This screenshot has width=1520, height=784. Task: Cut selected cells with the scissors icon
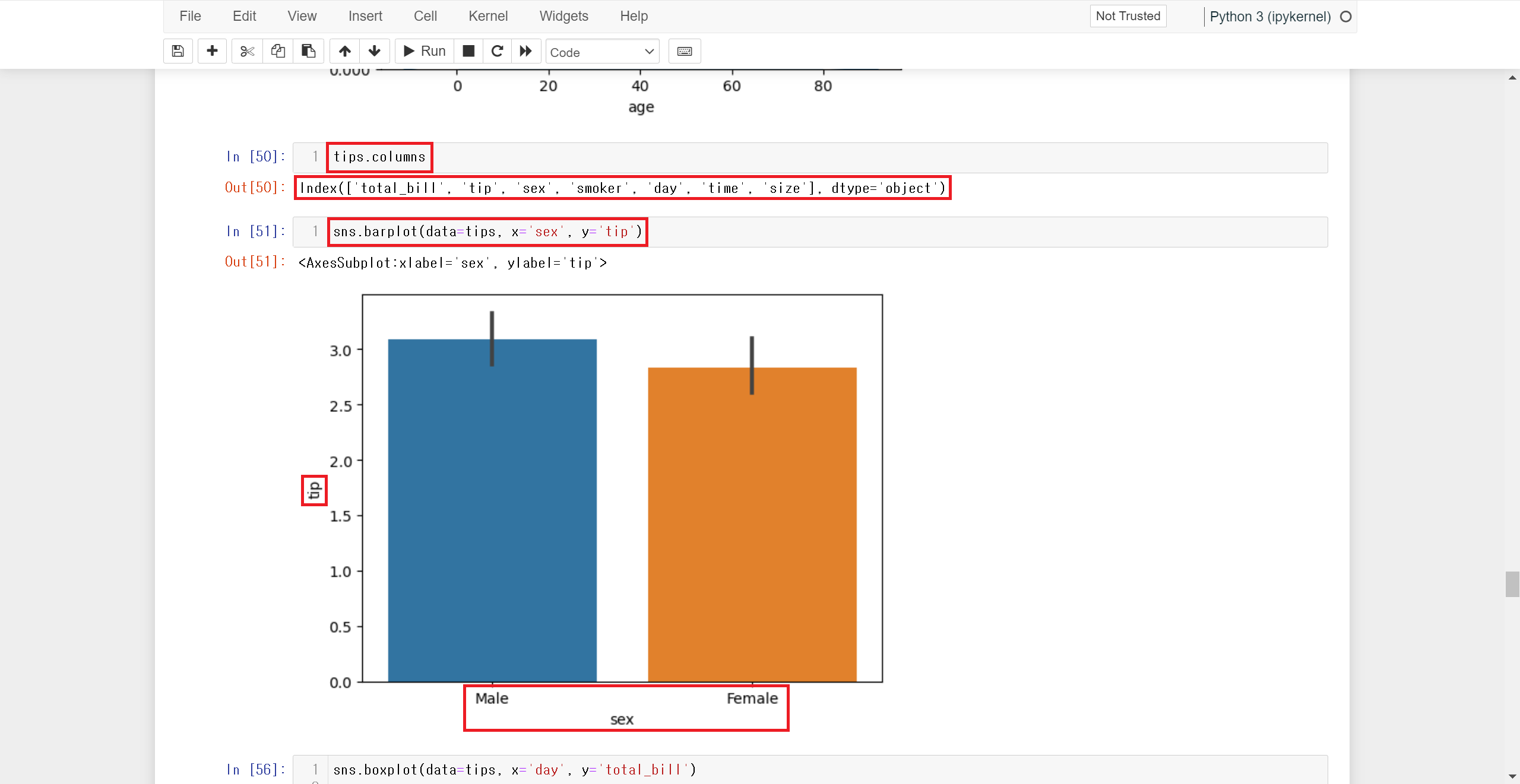click(247, 51)
